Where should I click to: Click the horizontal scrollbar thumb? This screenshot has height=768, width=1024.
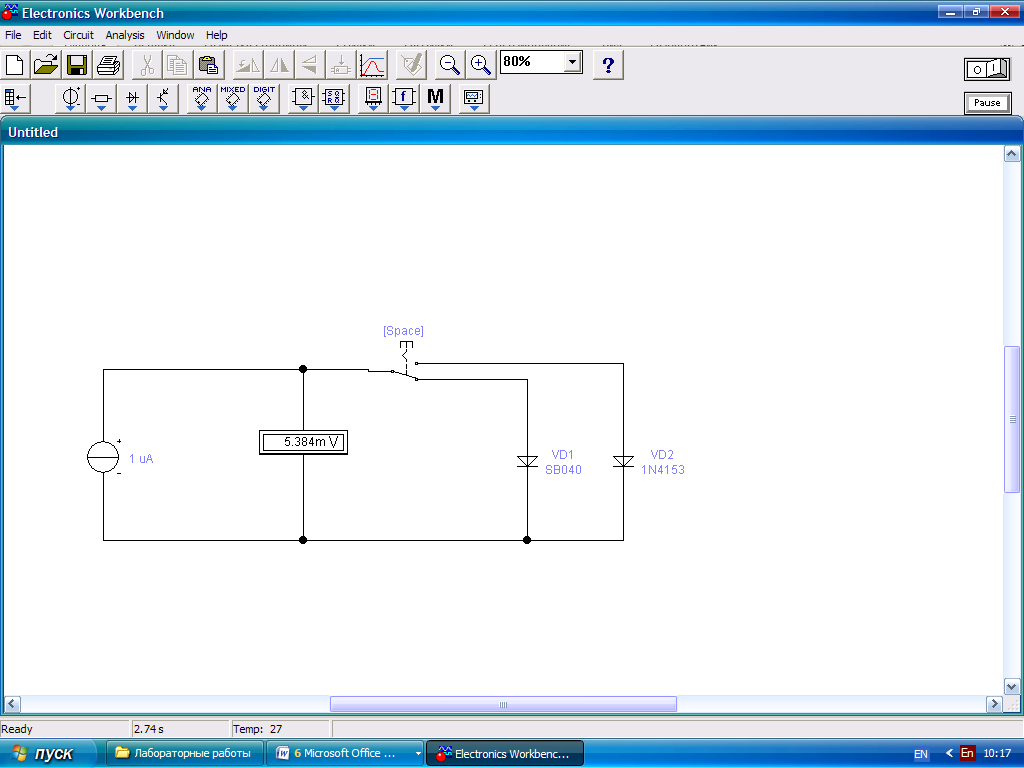503,704
